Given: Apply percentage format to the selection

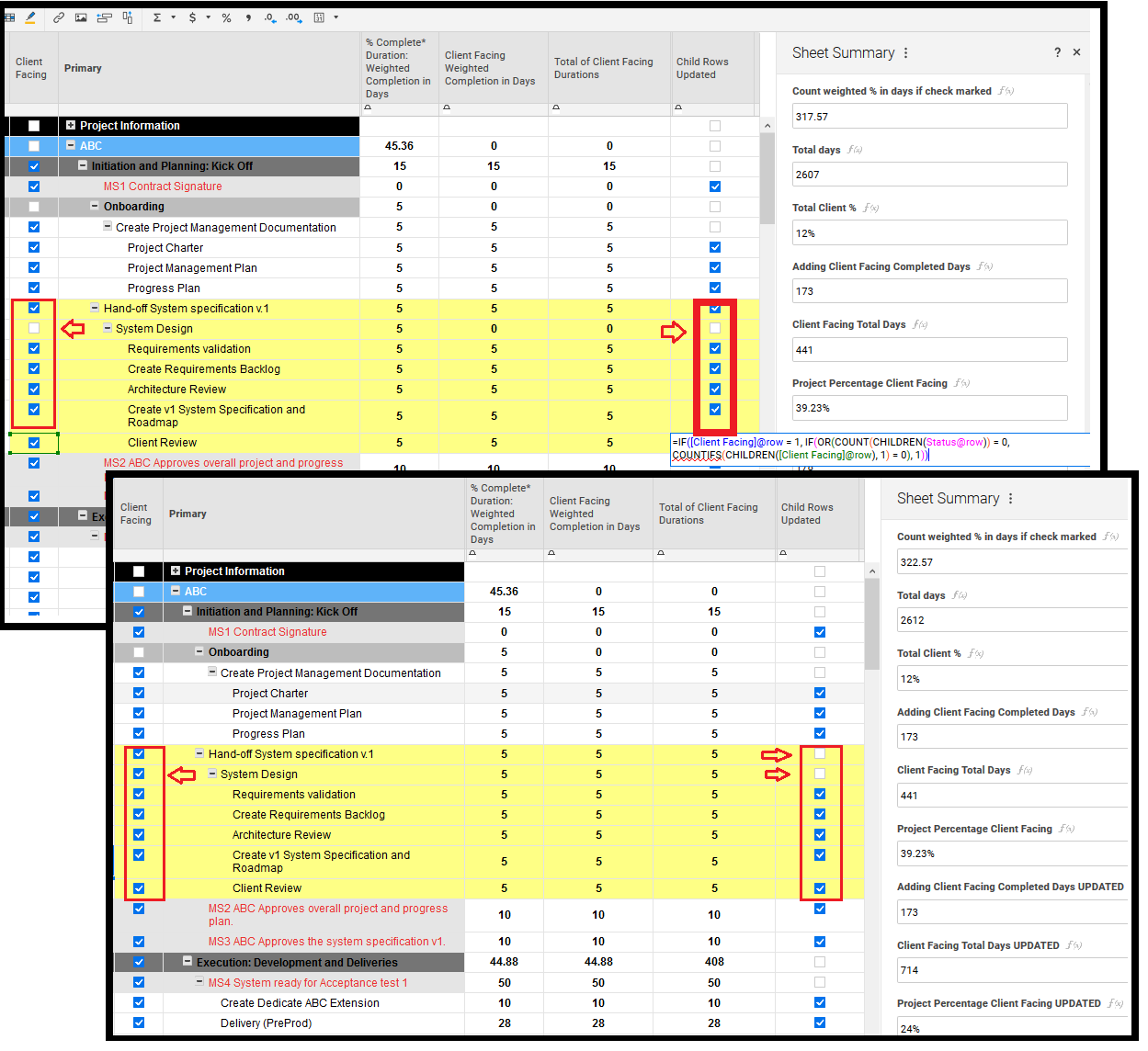Looking at the screenshot, I should pos(226,17).
